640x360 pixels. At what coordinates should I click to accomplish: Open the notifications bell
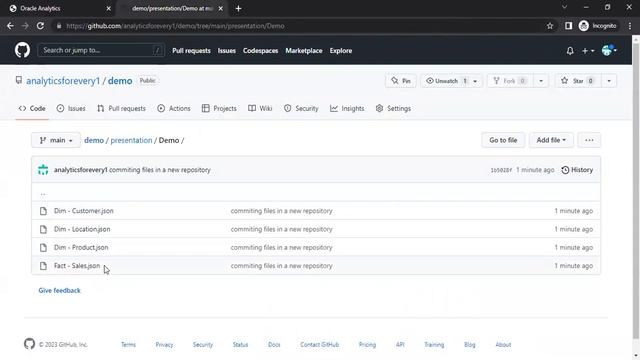pos(570,51)
